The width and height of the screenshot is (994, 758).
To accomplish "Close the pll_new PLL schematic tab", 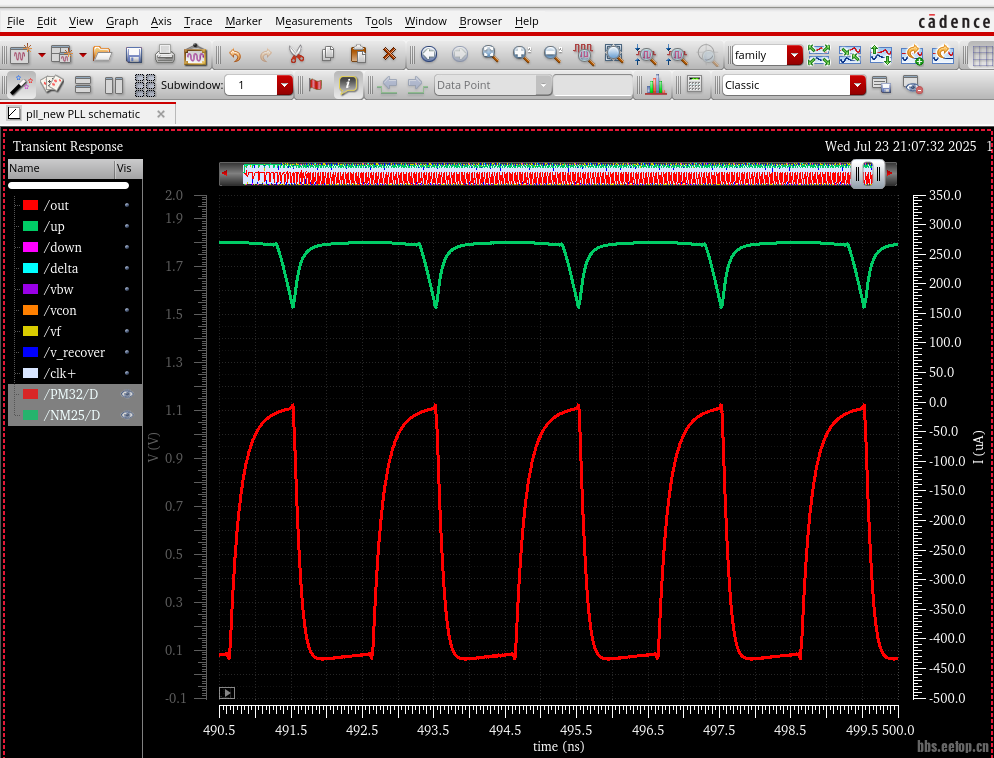I will click(161, 114).
